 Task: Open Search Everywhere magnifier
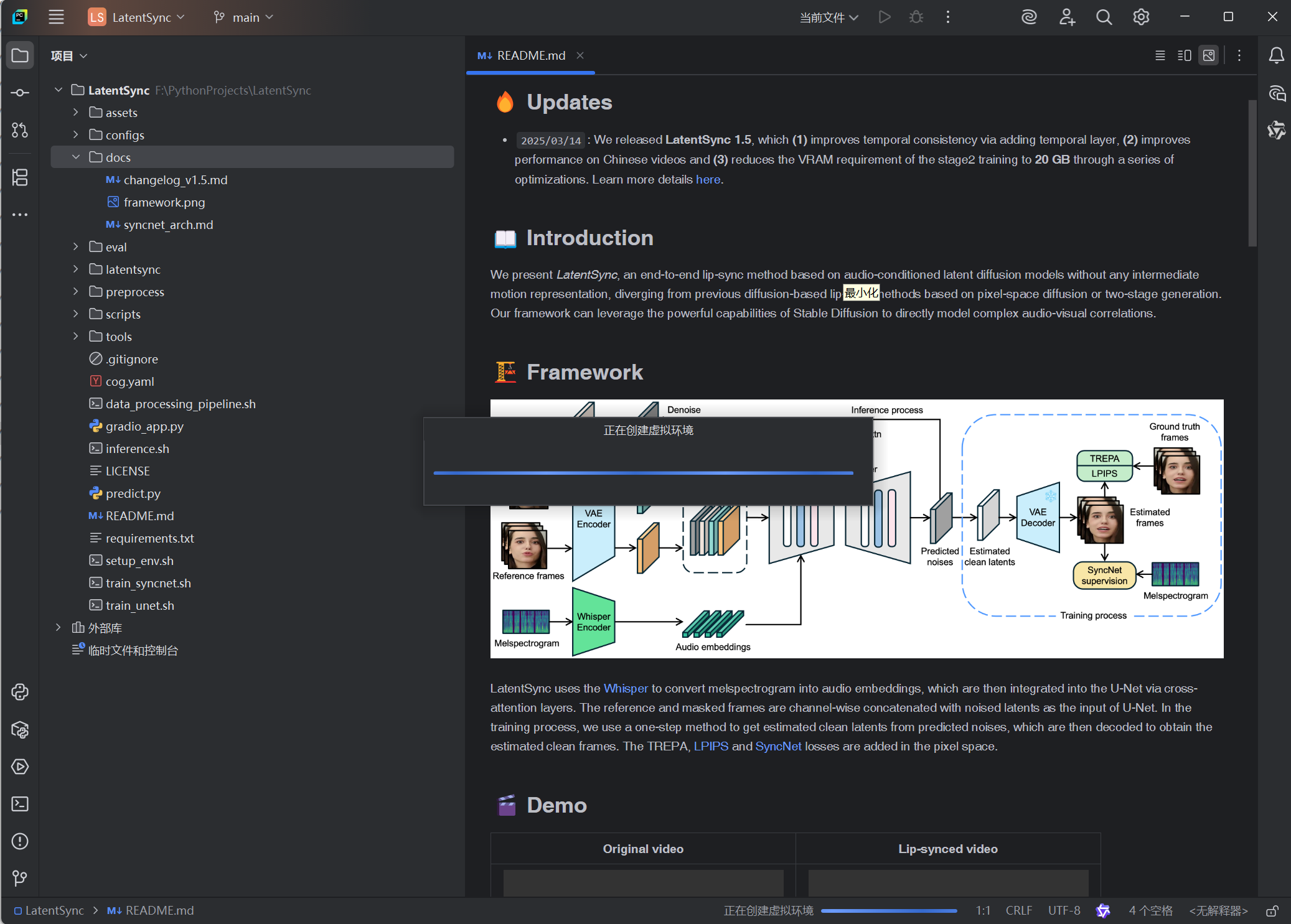(1104, 17)
